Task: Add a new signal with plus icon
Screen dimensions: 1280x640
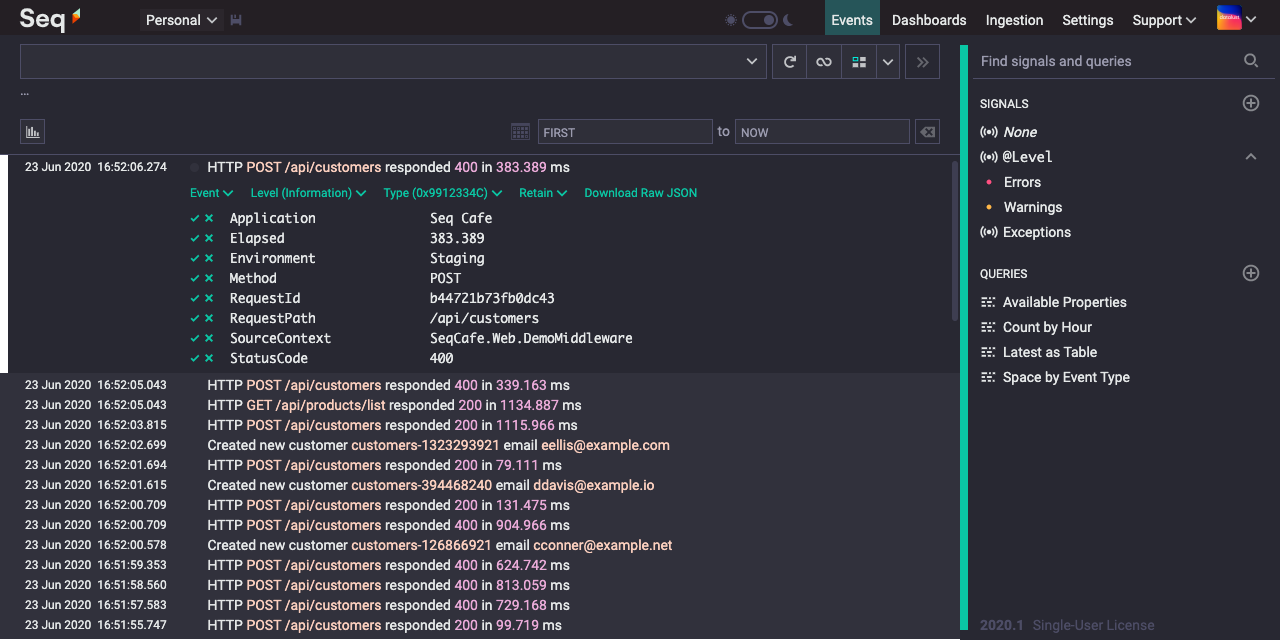Action: [1250, 103]
